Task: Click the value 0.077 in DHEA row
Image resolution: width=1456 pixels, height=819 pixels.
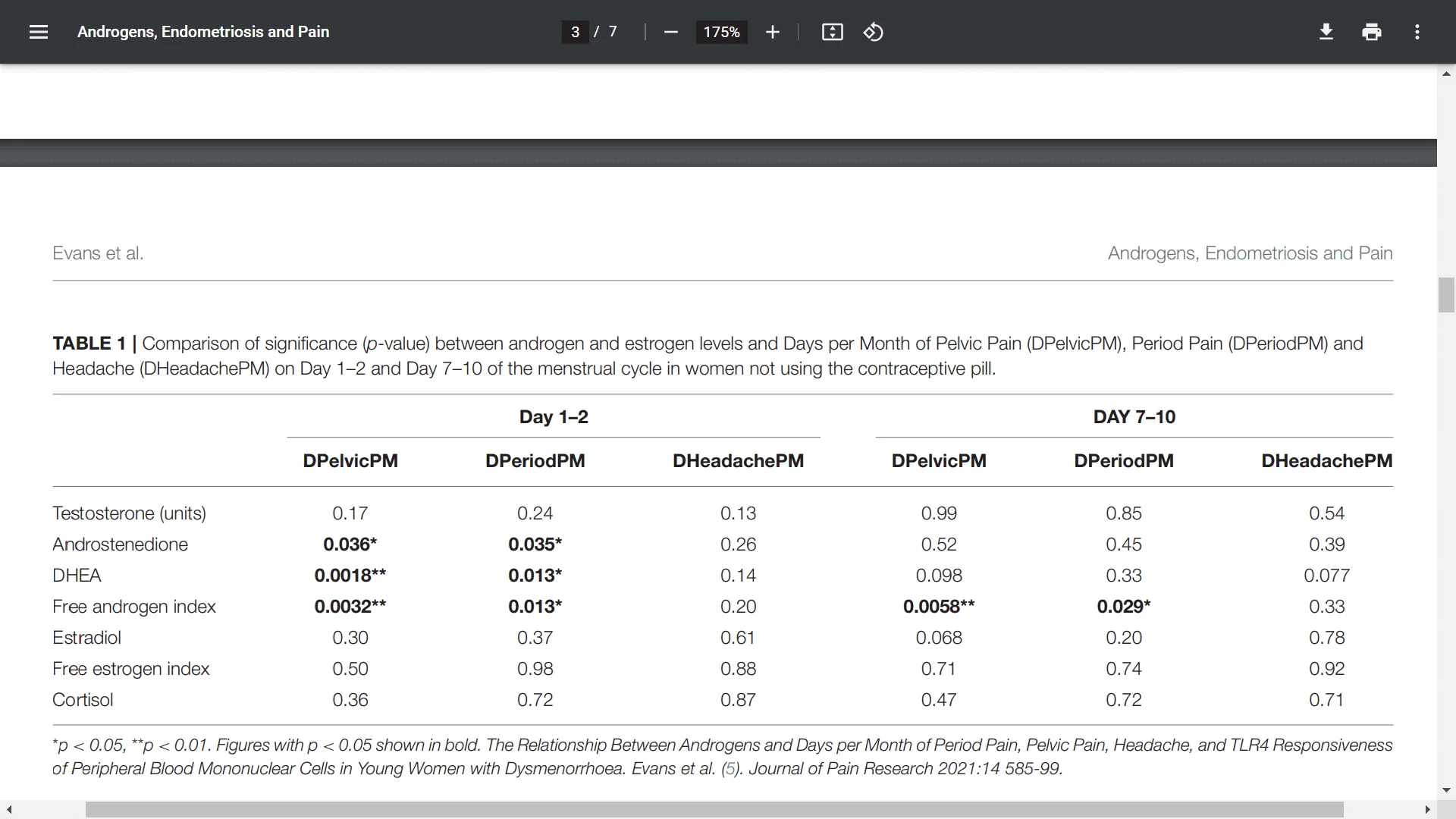Action: click(x=1327, y=576)
